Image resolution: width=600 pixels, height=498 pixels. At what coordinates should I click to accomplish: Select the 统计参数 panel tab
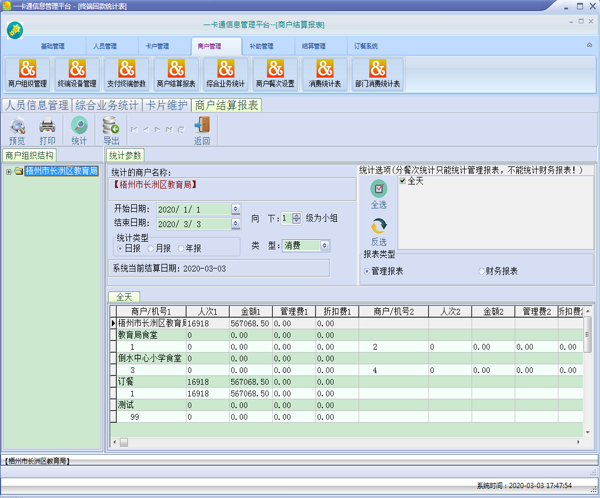click(125, 155)
